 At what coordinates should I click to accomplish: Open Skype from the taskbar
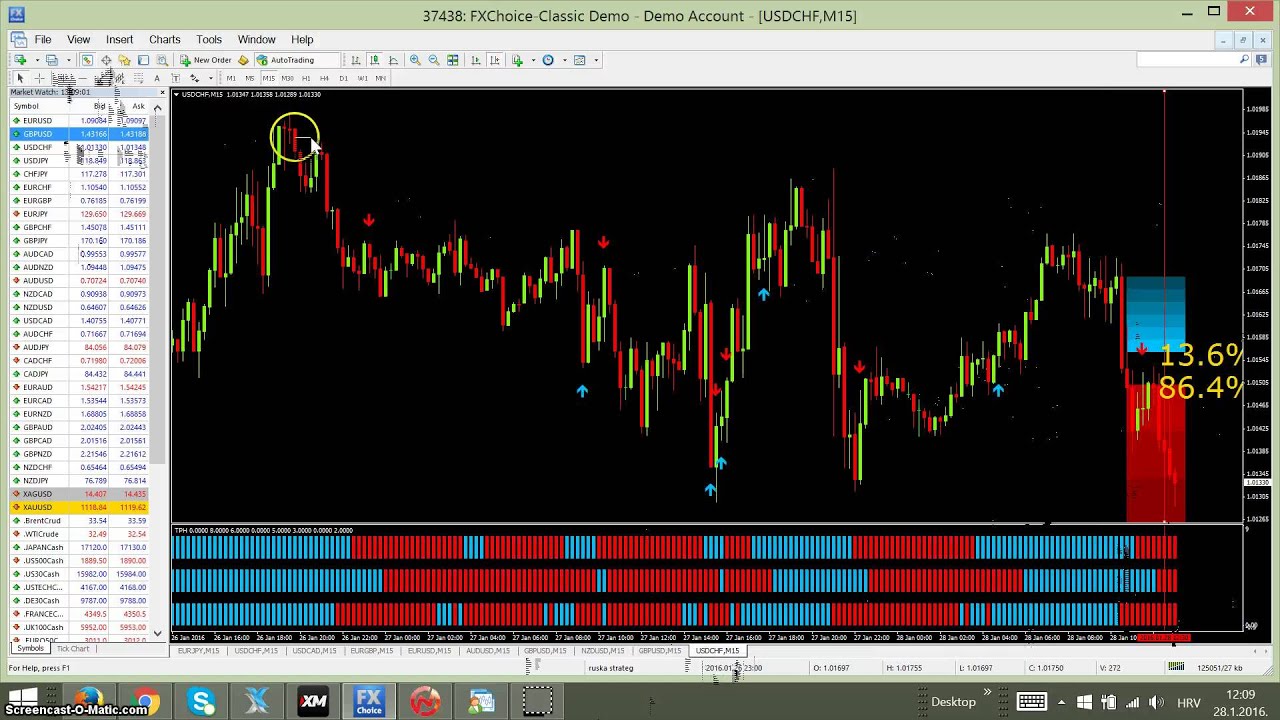click(202, 701)
